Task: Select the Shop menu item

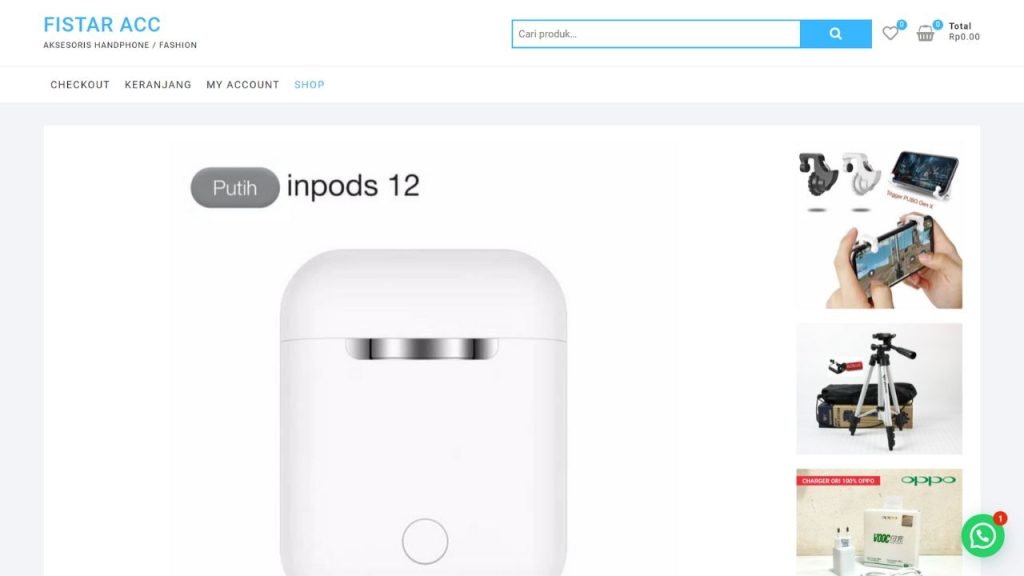Action: point(309,84)
